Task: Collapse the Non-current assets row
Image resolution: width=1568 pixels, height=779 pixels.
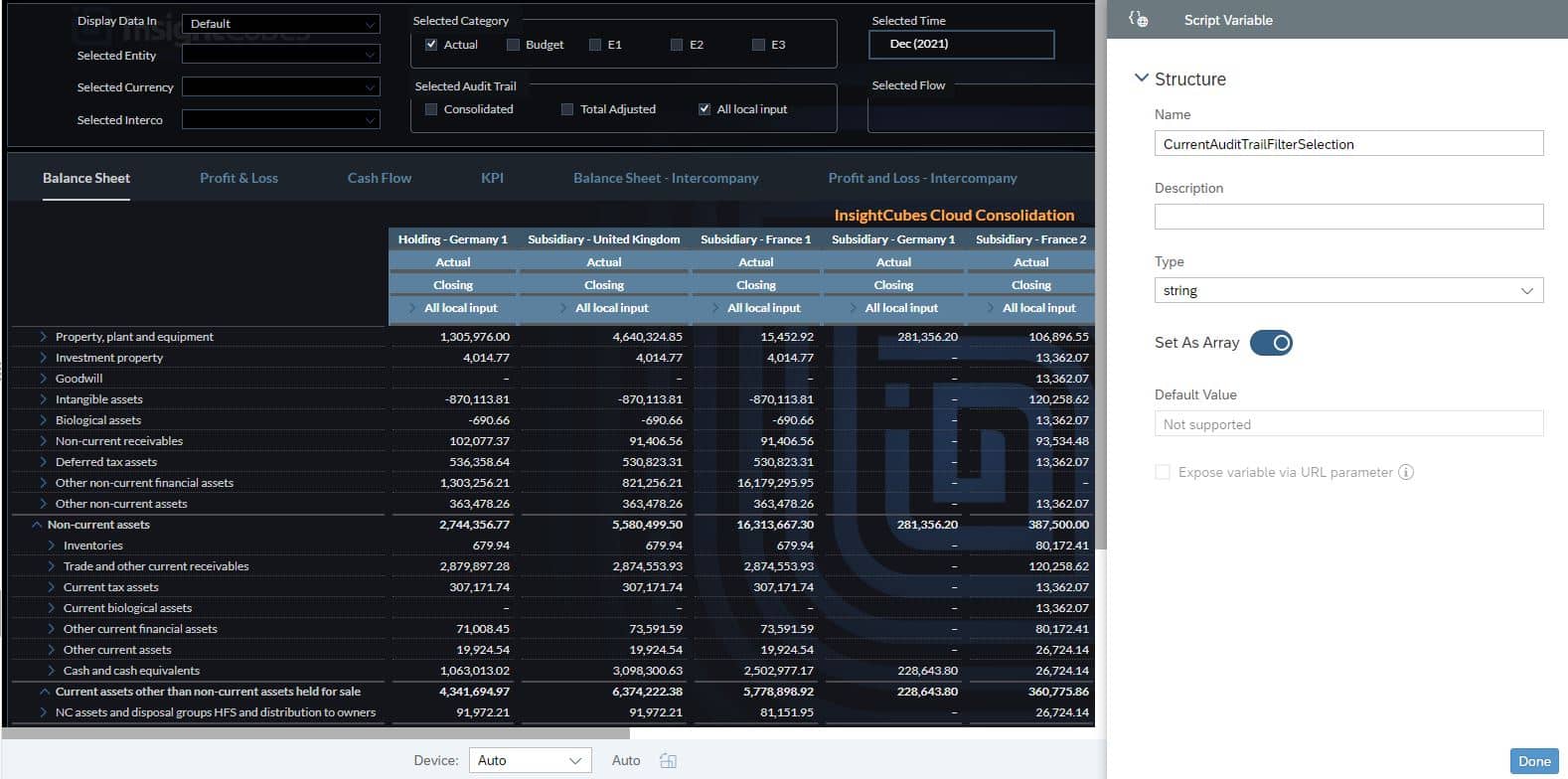Action: 36,525
